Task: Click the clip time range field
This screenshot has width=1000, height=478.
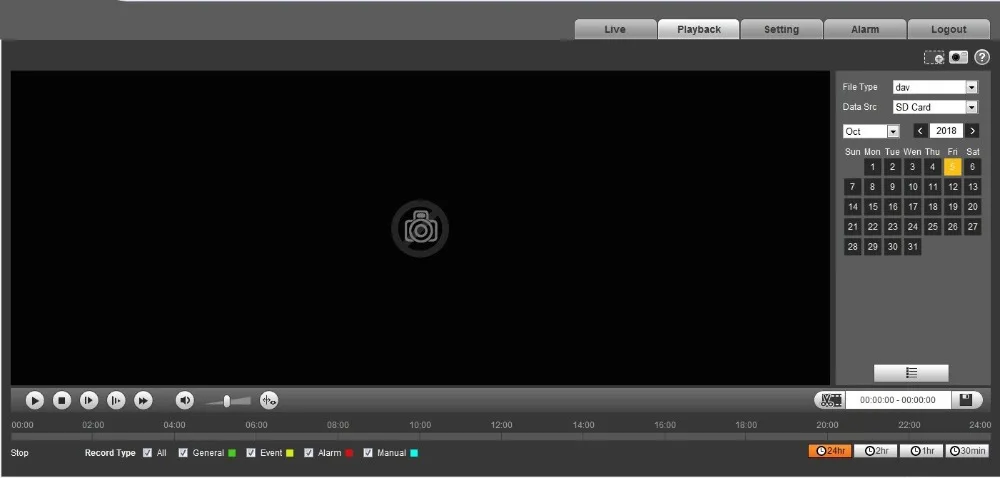Action: (898, 400)
